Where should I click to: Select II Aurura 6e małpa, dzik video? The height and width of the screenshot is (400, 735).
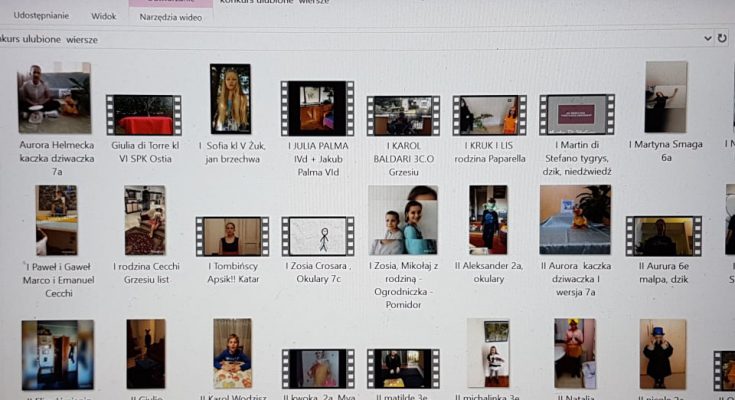coord(664,236)
